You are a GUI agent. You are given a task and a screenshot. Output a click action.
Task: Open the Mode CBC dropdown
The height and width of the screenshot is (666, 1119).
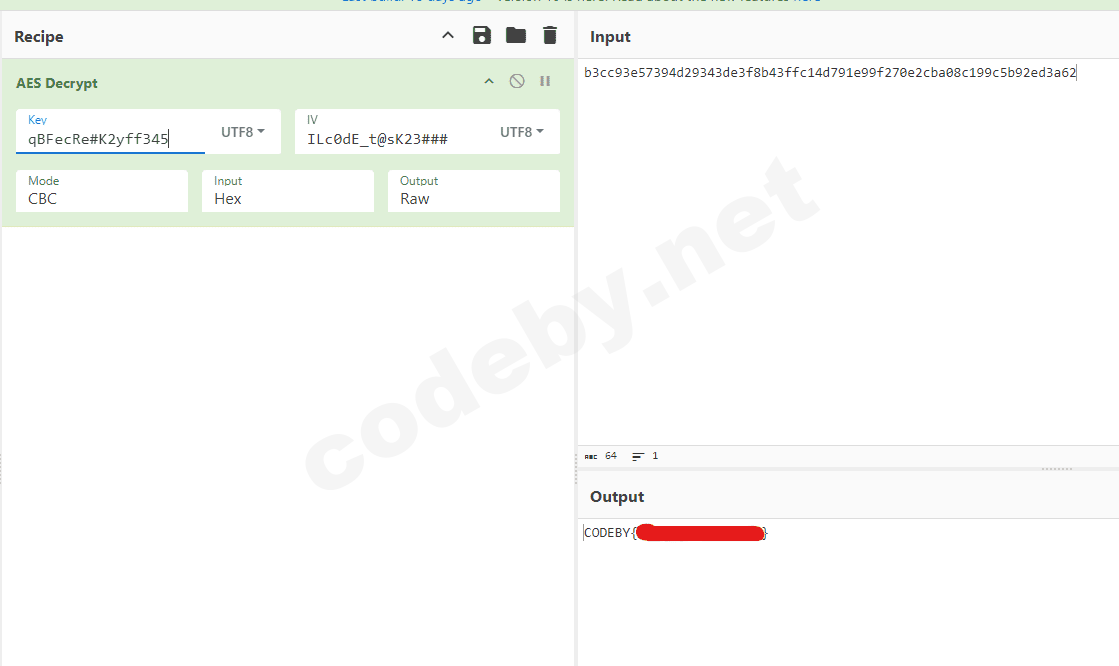click(102, 191)
